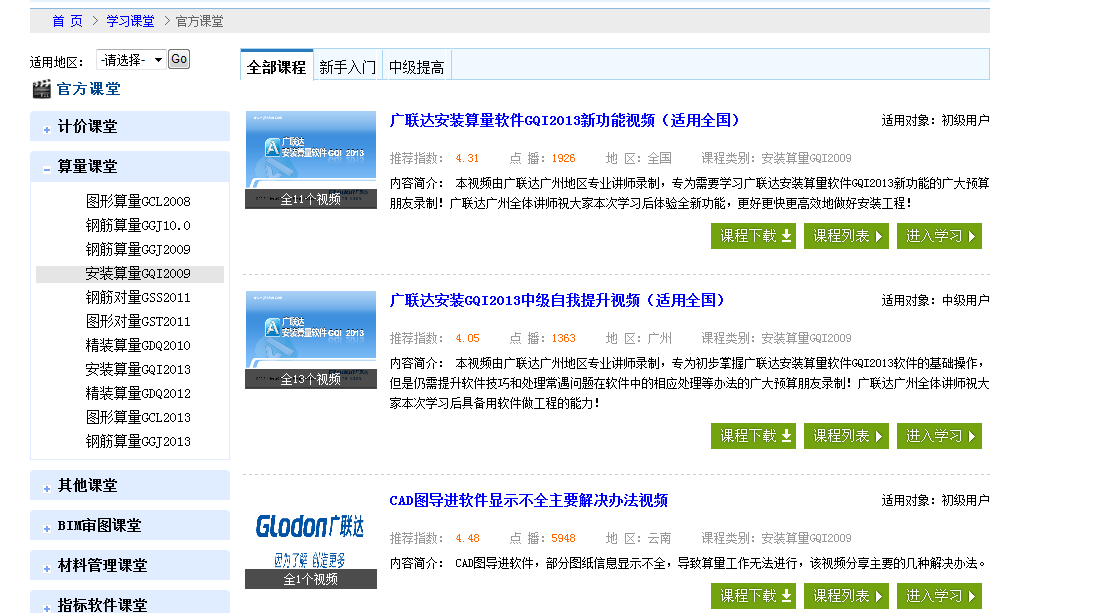Open the 适用地区 请选择 dropdown
This screenshot has width=1115, height=613.
coord(131,60)
